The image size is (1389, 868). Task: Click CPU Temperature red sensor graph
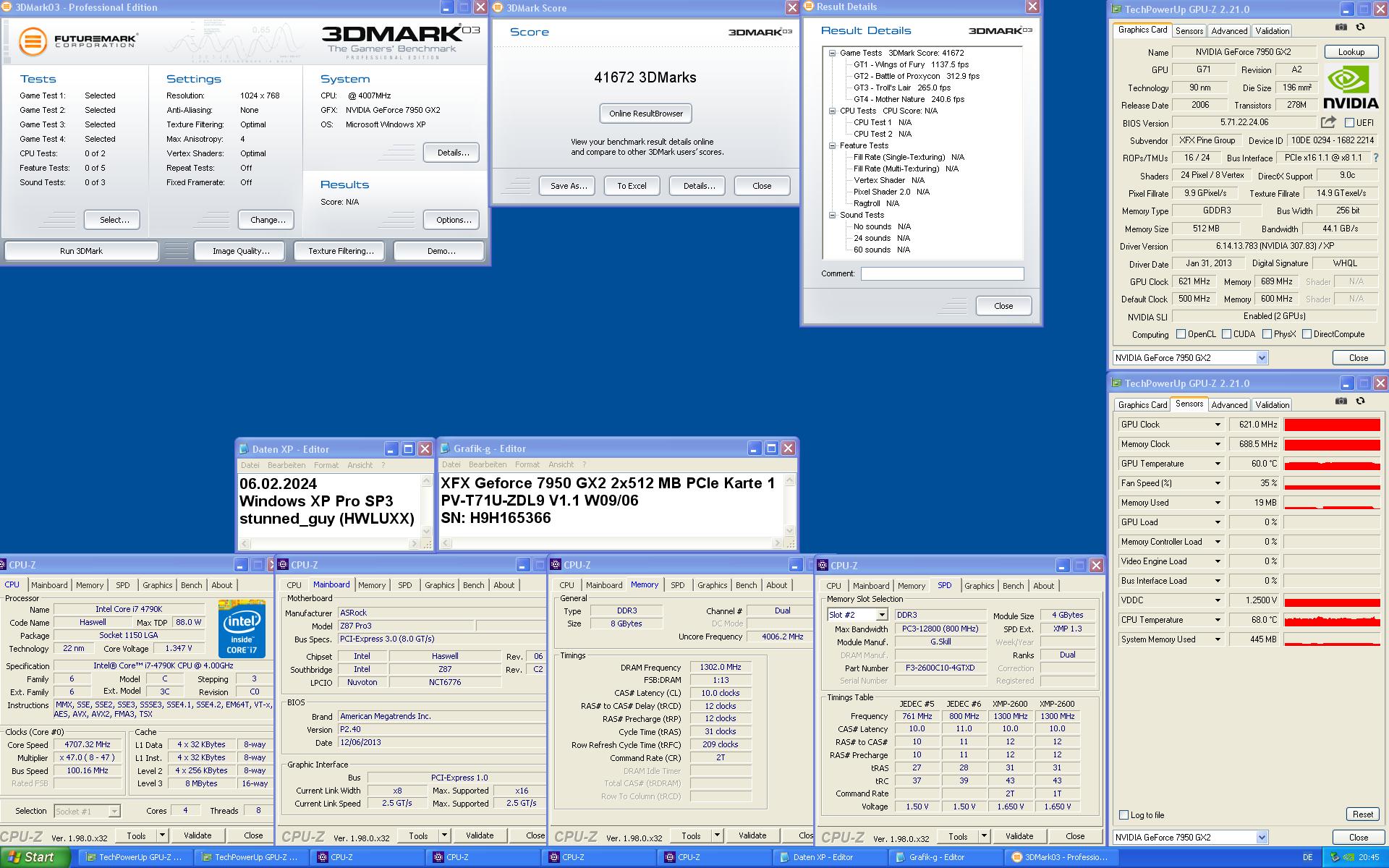click(x=1332, y=620)
